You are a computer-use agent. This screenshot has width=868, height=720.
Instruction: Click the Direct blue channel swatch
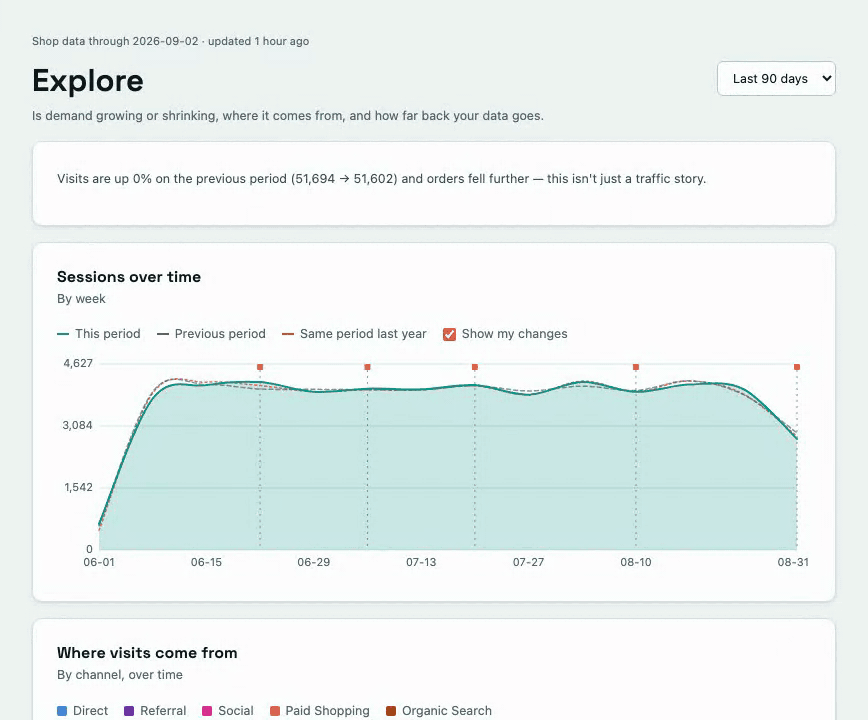62,711
